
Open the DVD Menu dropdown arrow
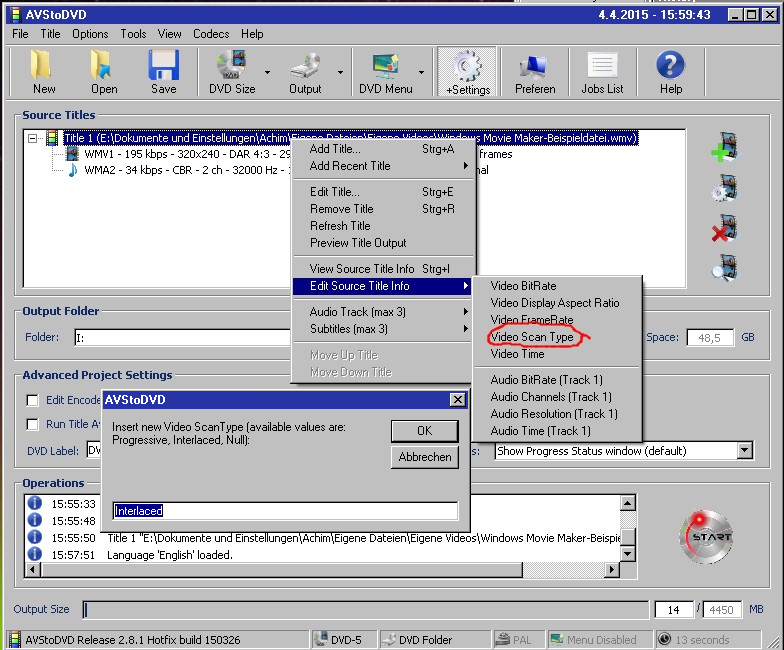click(x=422, y=72)
